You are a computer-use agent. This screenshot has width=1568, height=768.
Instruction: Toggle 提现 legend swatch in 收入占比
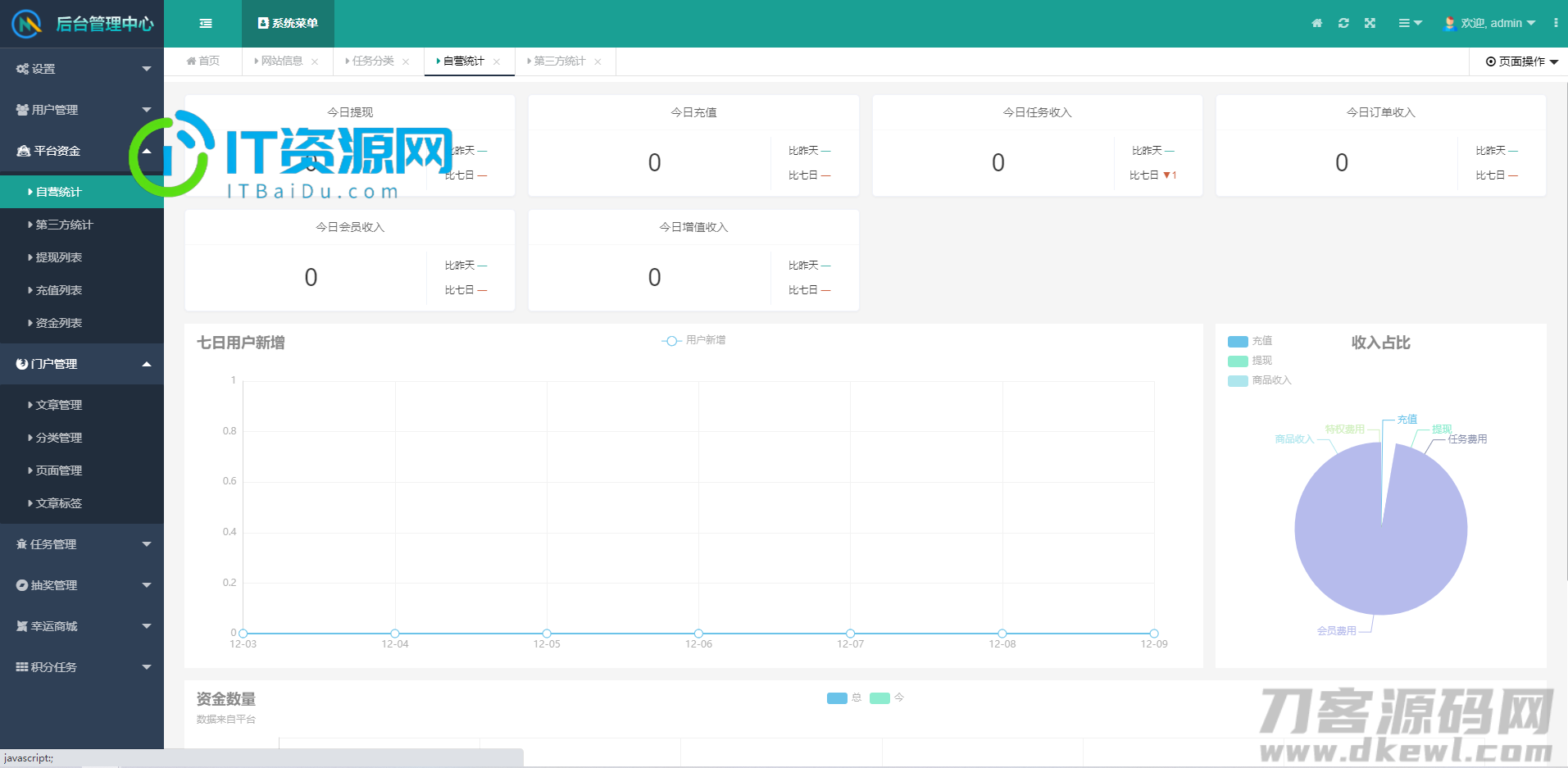point(1238,361)
